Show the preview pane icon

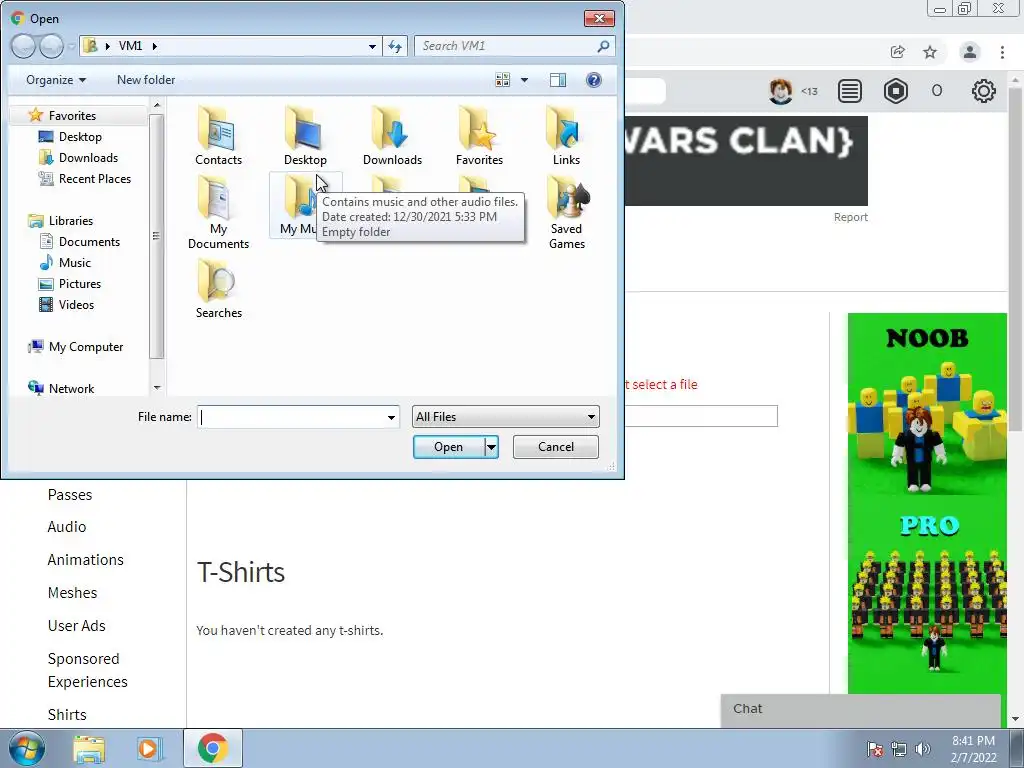pyautogui.click(x=558, y=80)
